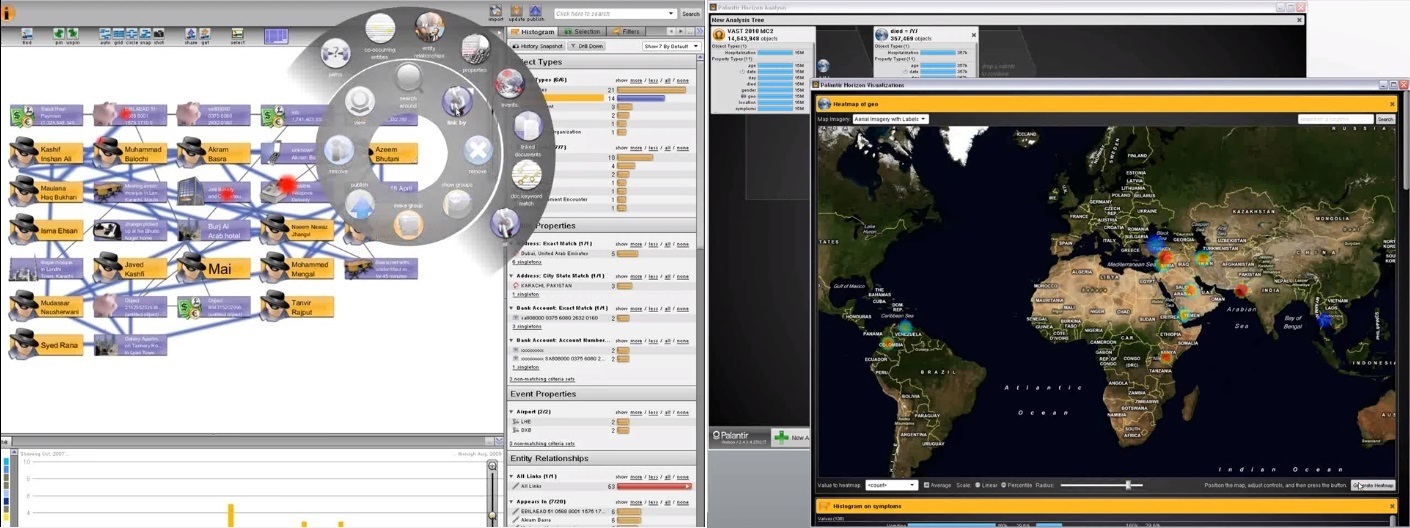This screenshot has width=1410, height=528.
Task: Collapse the Event Properties section header
Action: click(602, 394)
